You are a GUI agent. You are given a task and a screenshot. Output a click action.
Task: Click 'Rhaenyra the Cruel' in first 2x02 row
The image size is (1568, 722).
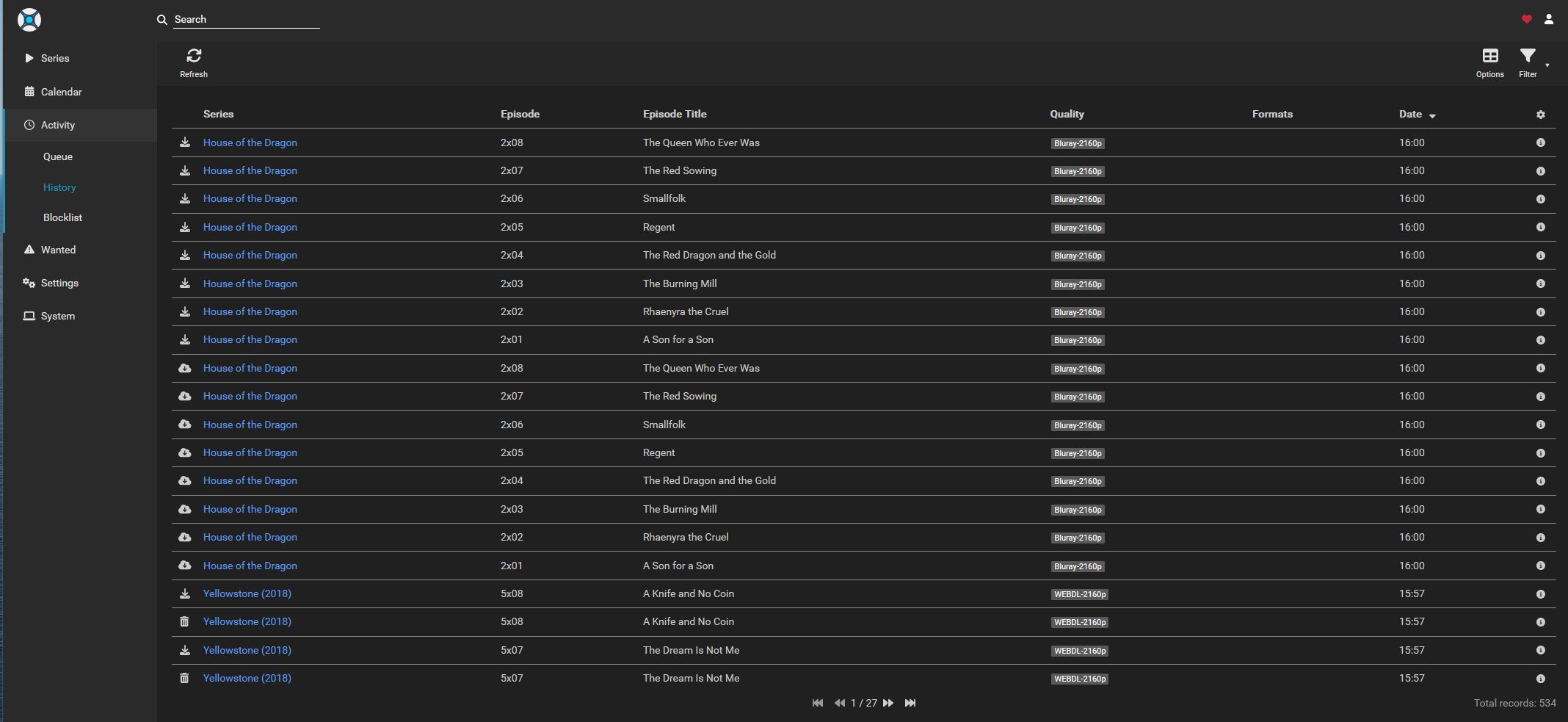point(686,311)
